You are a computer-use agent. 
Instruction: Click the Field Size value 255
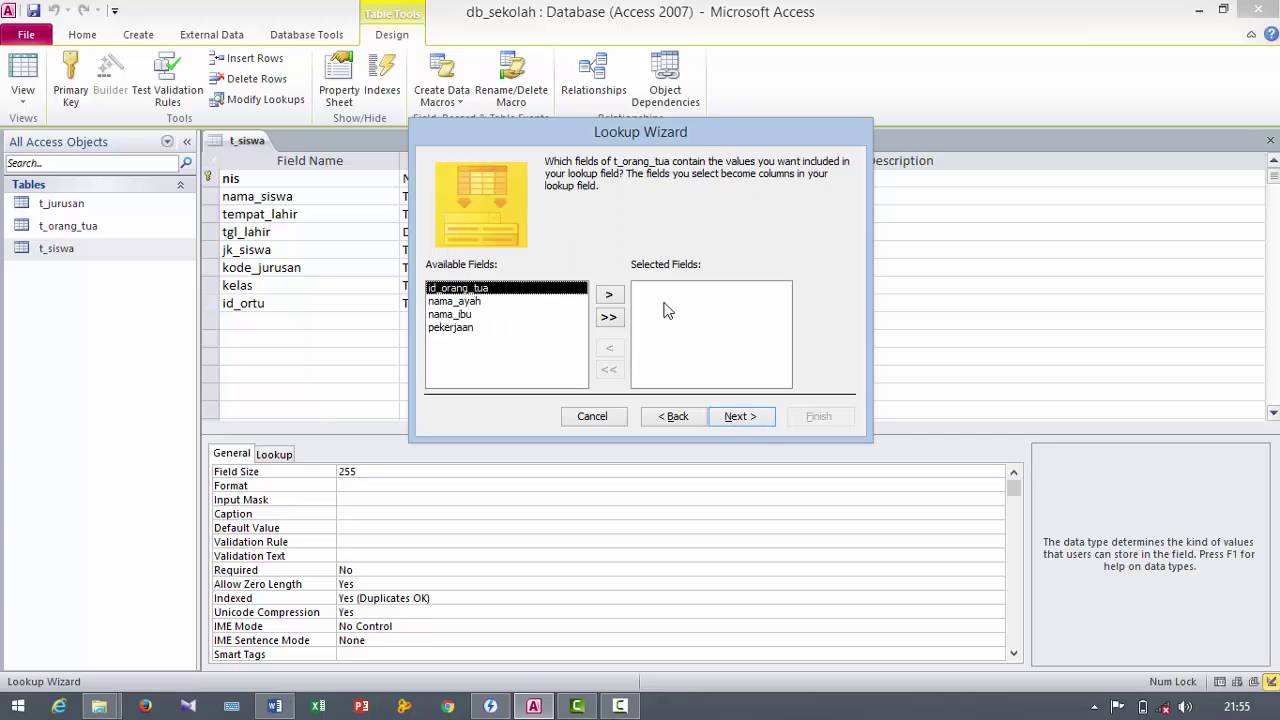pos(670,472)
